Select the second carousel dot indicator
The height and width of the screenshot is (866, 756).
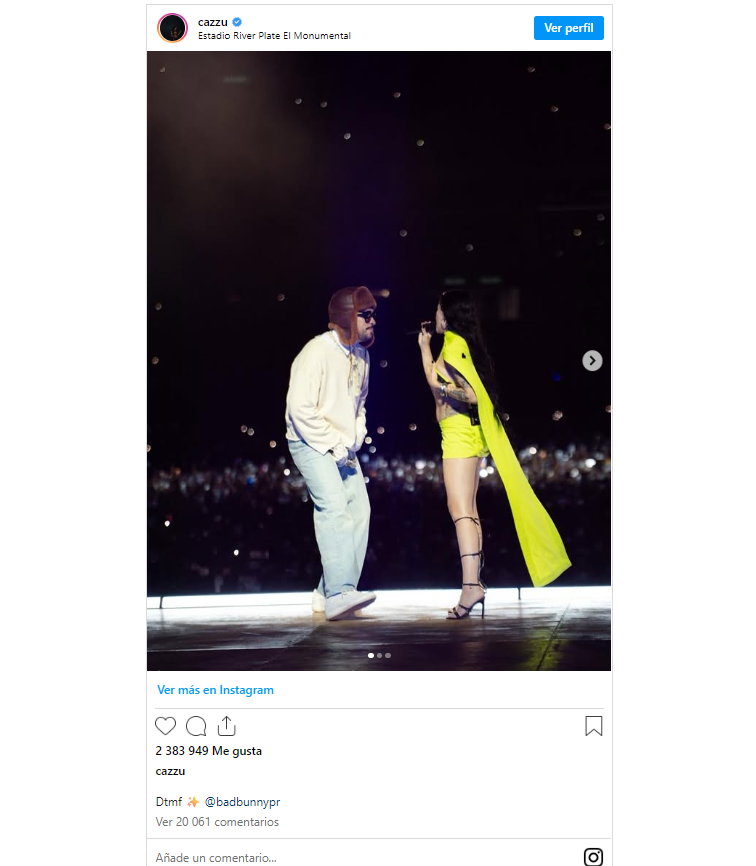(379, 656)
